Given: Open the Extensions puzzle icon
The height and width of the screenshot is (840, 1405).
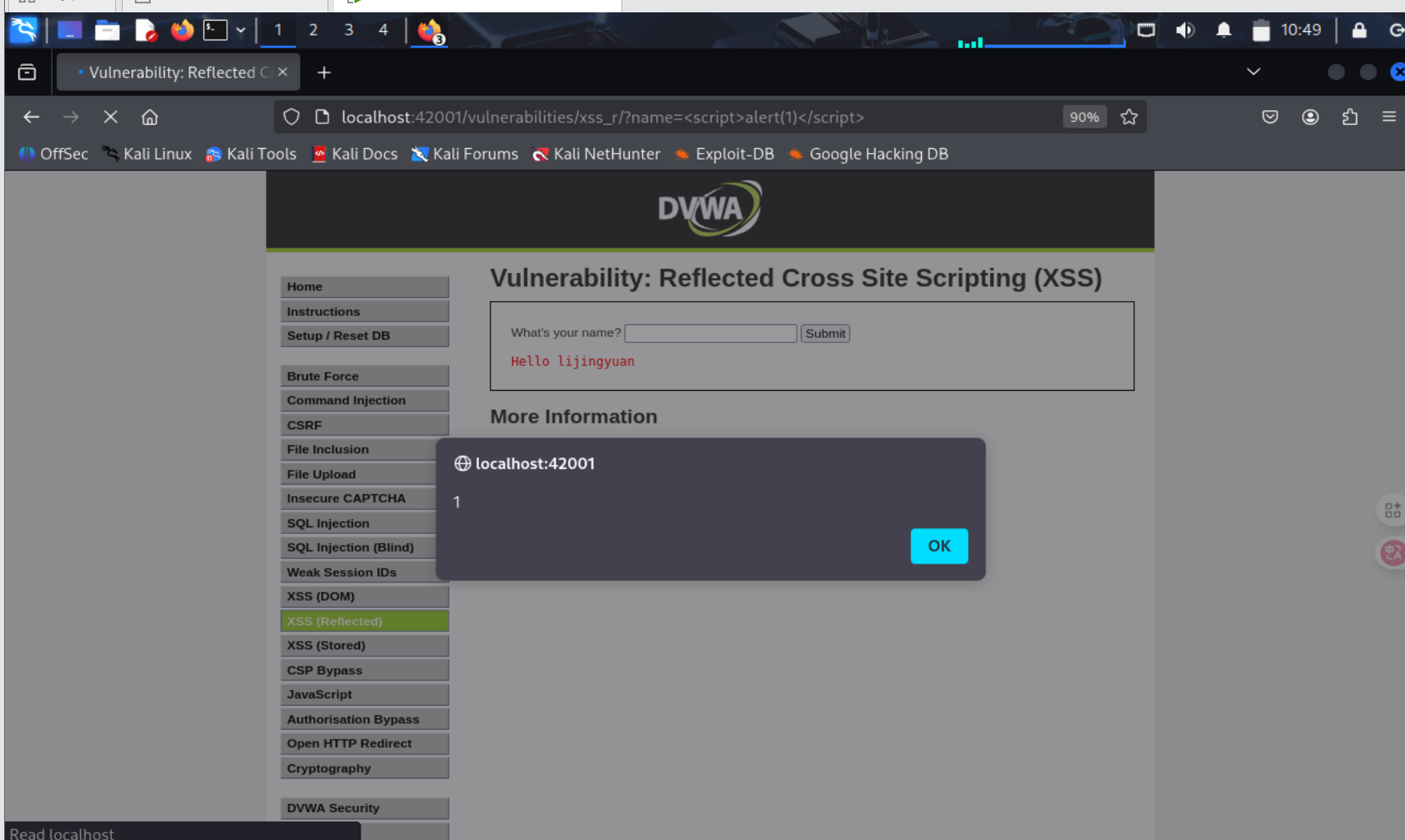Looking at the screenshot, I should pos(1350,117).
